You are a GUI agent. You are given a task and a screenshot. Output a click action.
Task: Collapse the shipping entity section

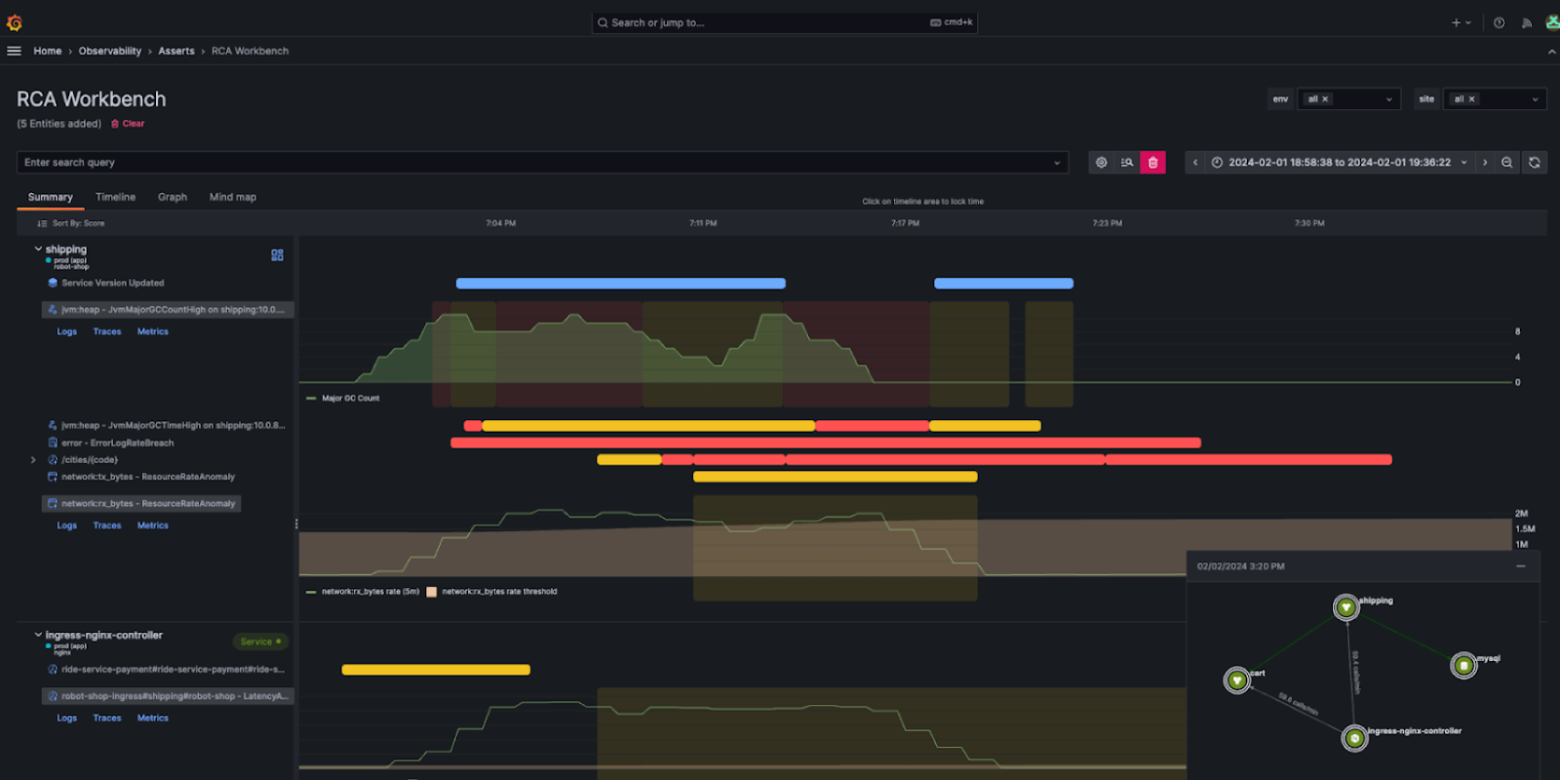tap(38, 248)
